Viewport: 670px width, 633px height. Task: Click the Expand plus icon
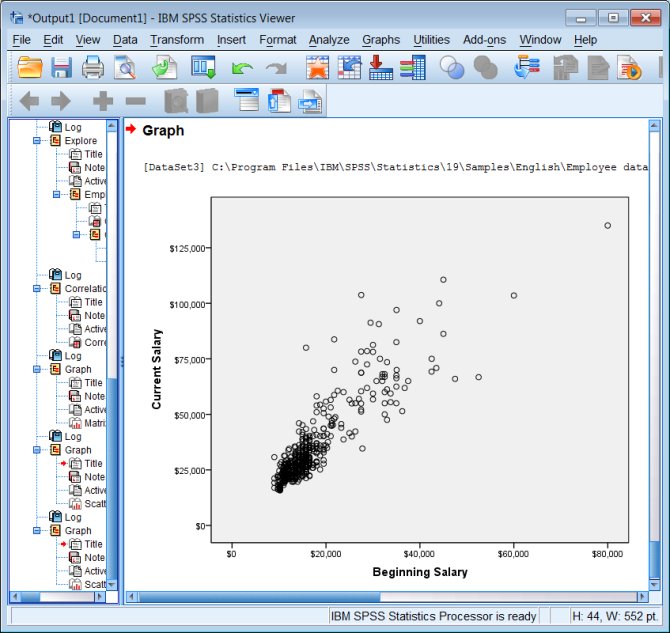(x=103, y=101)
